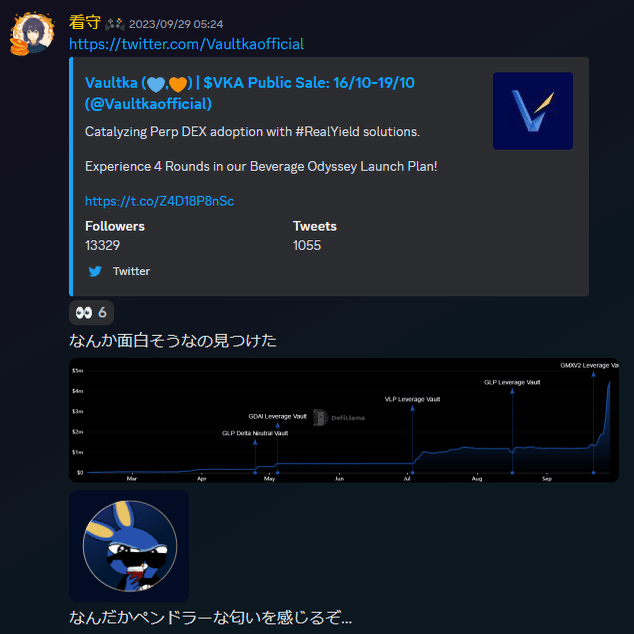Viewport: 634px width, 634px height.
Task: Click the Twitter bird icon
Action: click(x=95, y=271)
